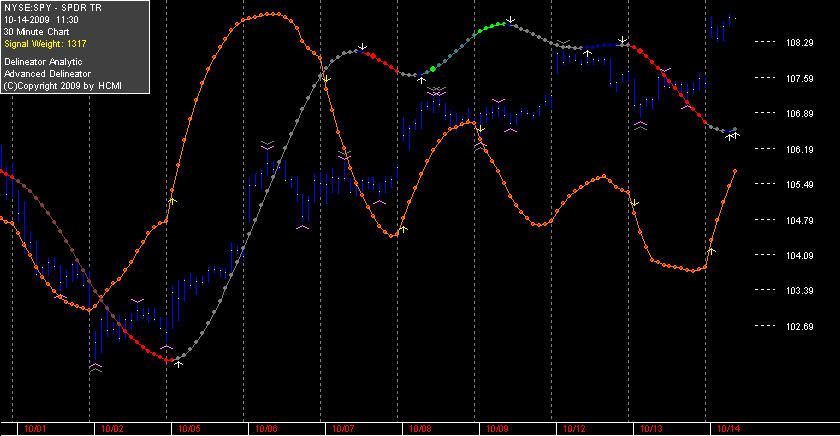Click the yellow up arrow at 10/08 open
This screenshot has width=840, height=436.
click(x=403, y=229)
